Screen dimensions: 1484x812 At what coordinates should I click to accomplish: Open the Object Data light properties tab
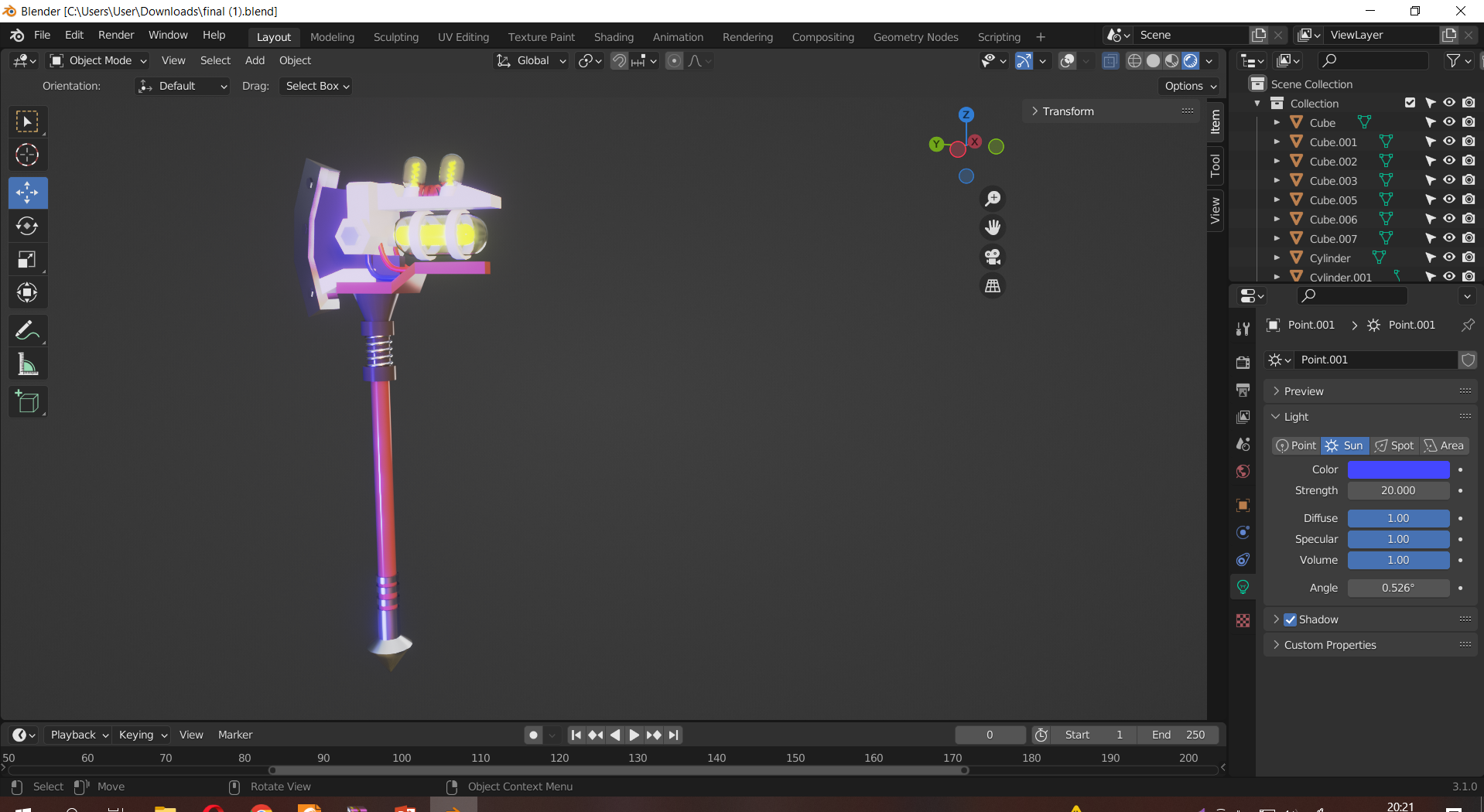(1243, 587)
